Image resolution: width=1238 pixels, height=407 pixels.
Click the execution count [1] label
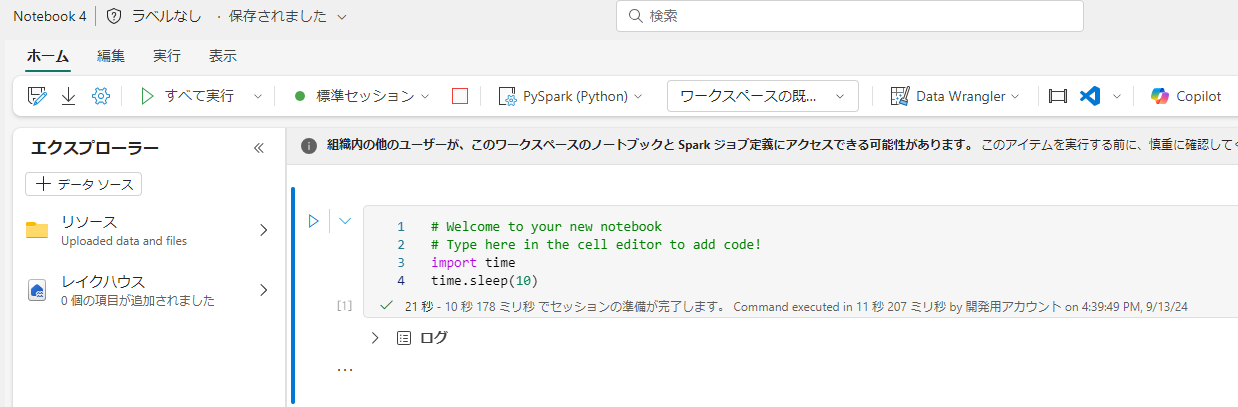(x=344, y=306)
